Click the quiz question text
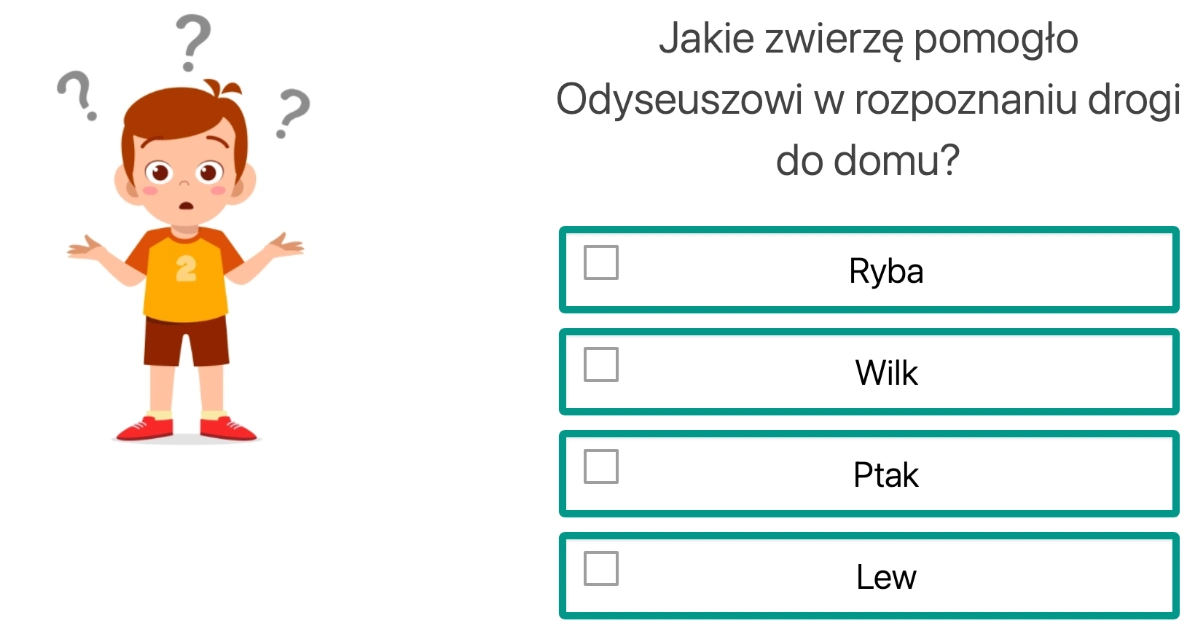The height and width of the screenshot is (630, 1200). tap(870, 100)
